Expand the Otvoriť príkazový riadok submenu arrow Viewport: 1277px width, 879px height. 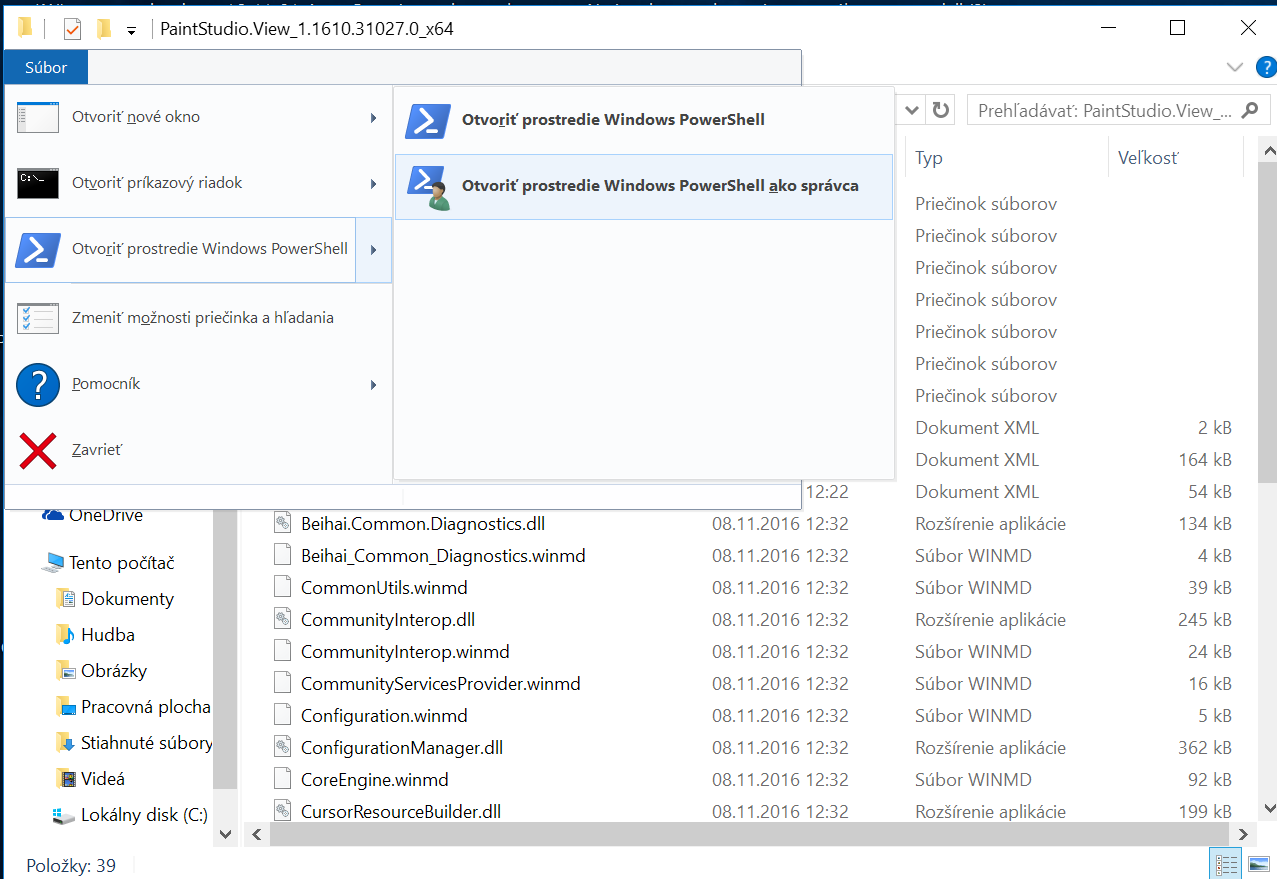[373, 184]
